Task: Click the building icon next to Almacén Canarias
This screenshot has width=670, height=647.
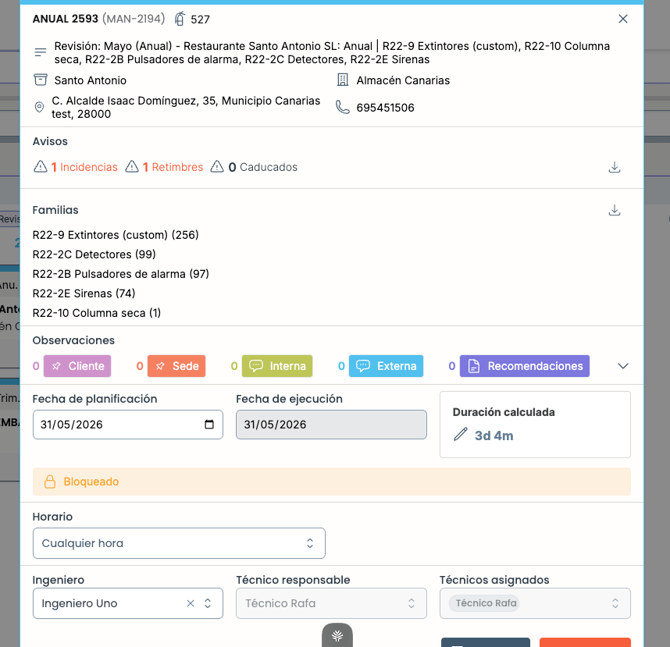Action: pyautogui.click(x=342, y=80)
